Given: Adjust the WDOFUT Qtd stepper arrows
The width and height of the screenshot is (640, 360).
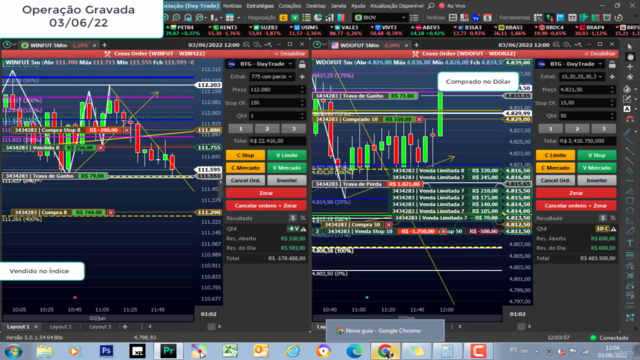Looking at the screenshot, I should (x=612, y=116).
